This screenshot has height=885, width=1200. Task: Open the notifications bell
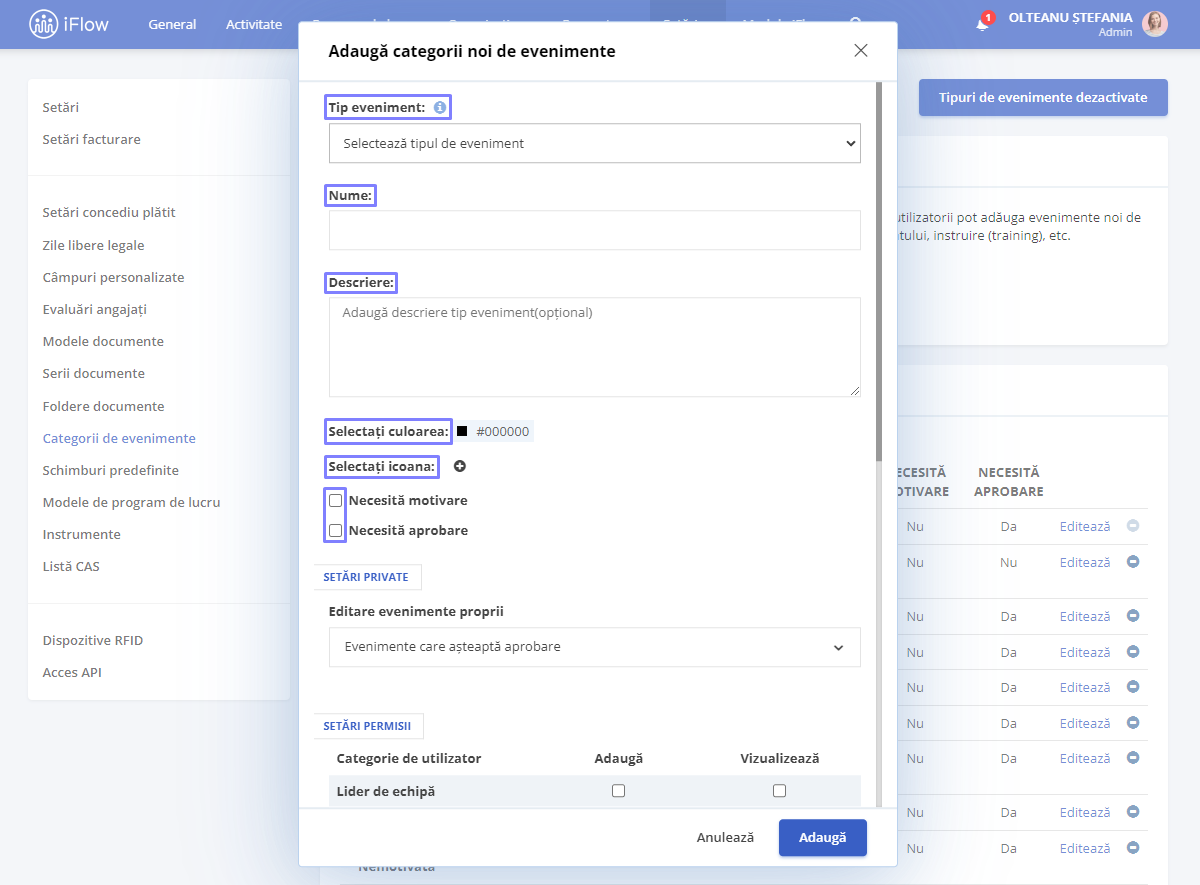pyautogui.click(x=983, y=24)
